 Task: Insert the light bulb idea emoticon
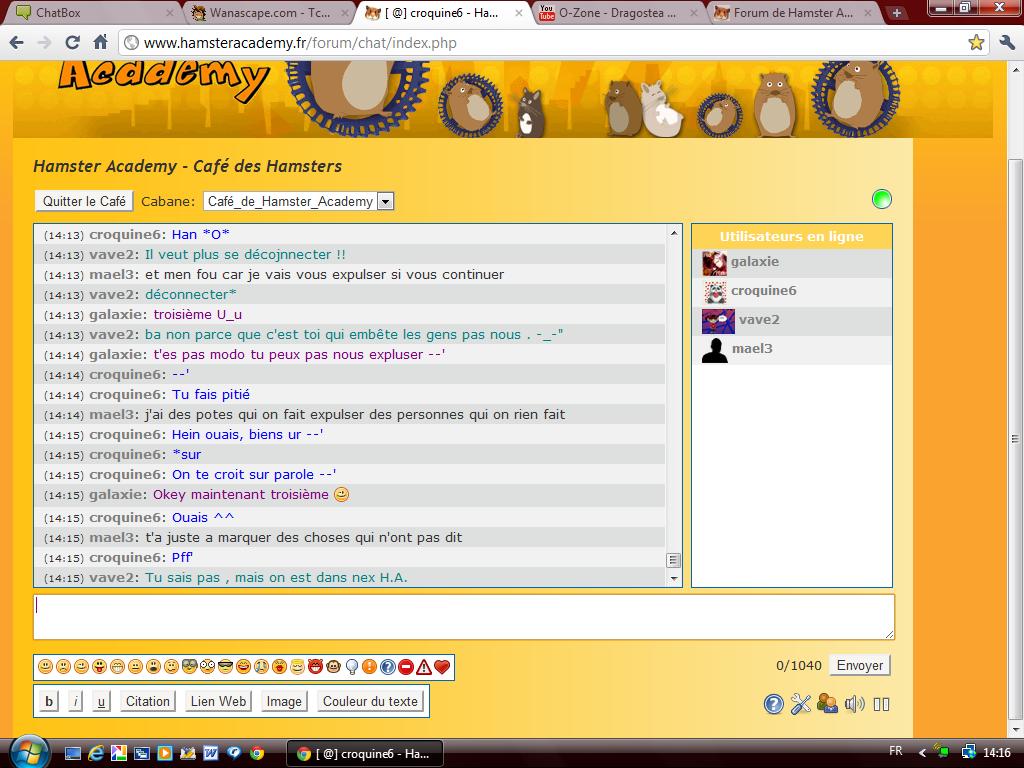(352, 667)
